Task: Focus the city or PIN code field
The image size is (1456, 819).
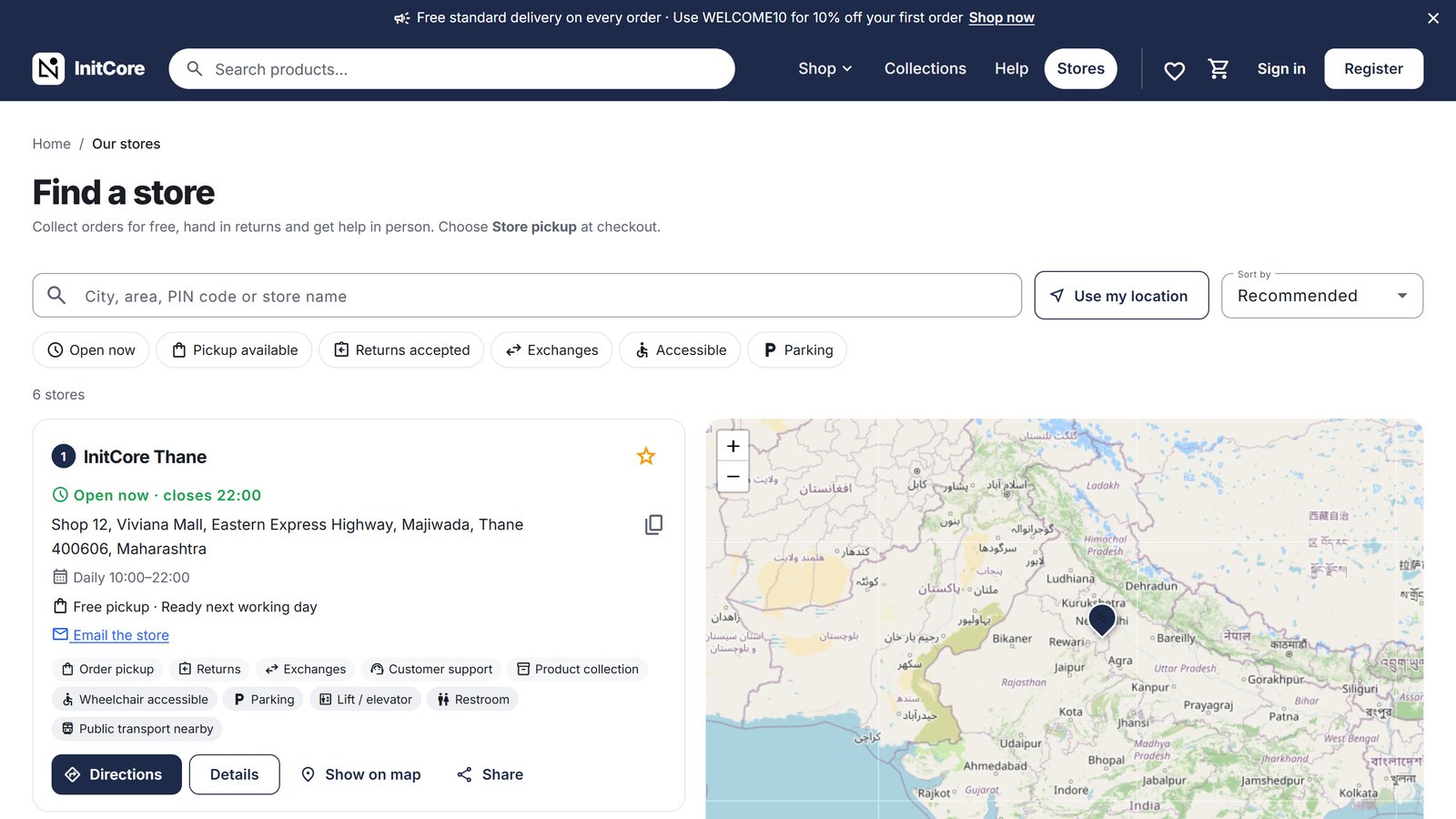Action: 527,296
